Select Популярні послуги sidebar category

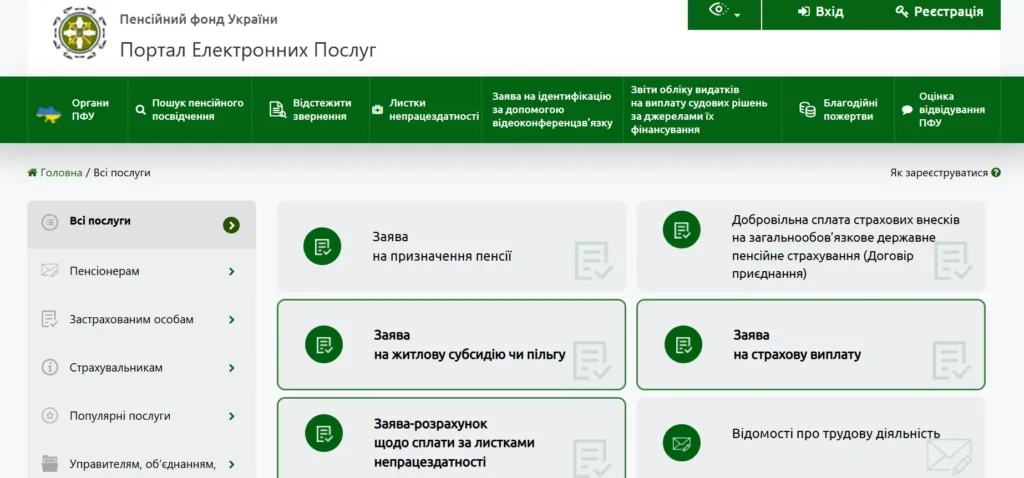coord(141,417)
